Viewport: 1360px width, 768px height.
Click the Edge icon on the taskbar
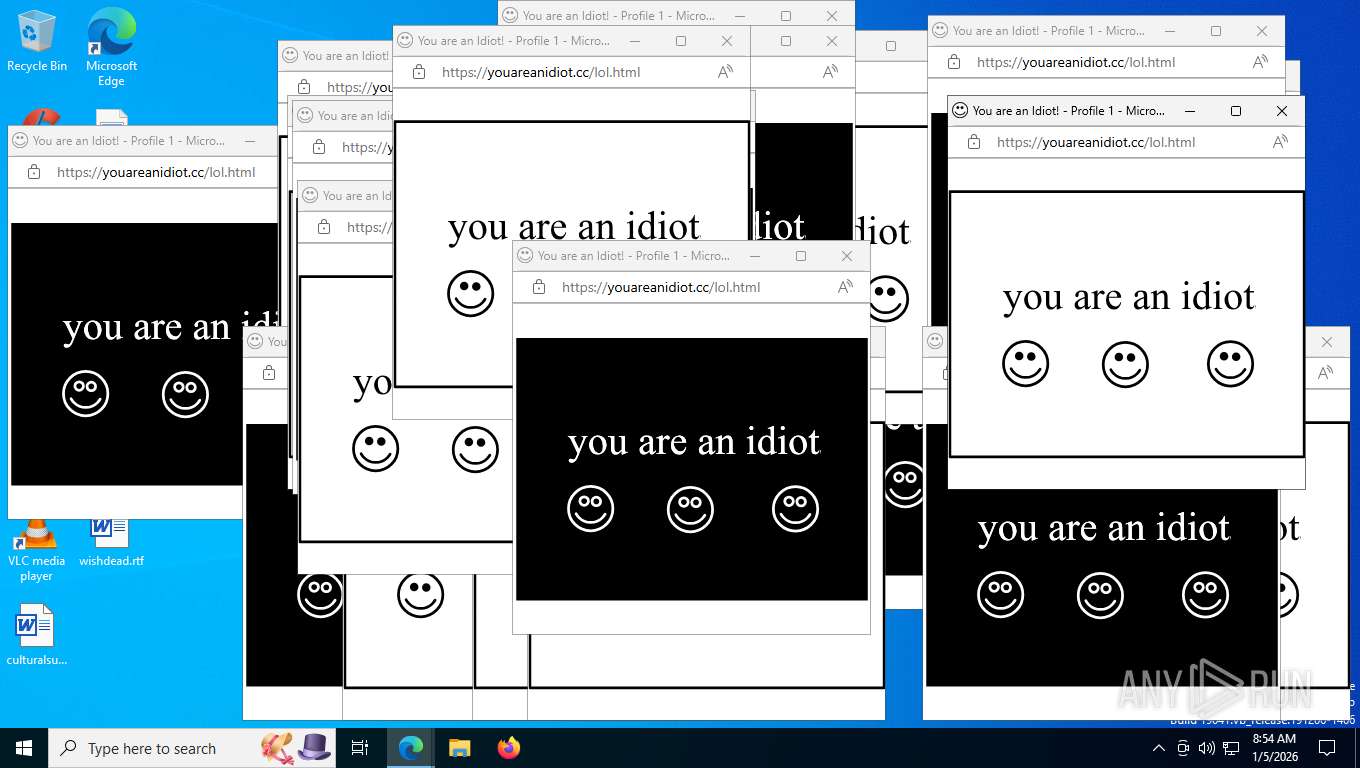[x=411, y=748]
